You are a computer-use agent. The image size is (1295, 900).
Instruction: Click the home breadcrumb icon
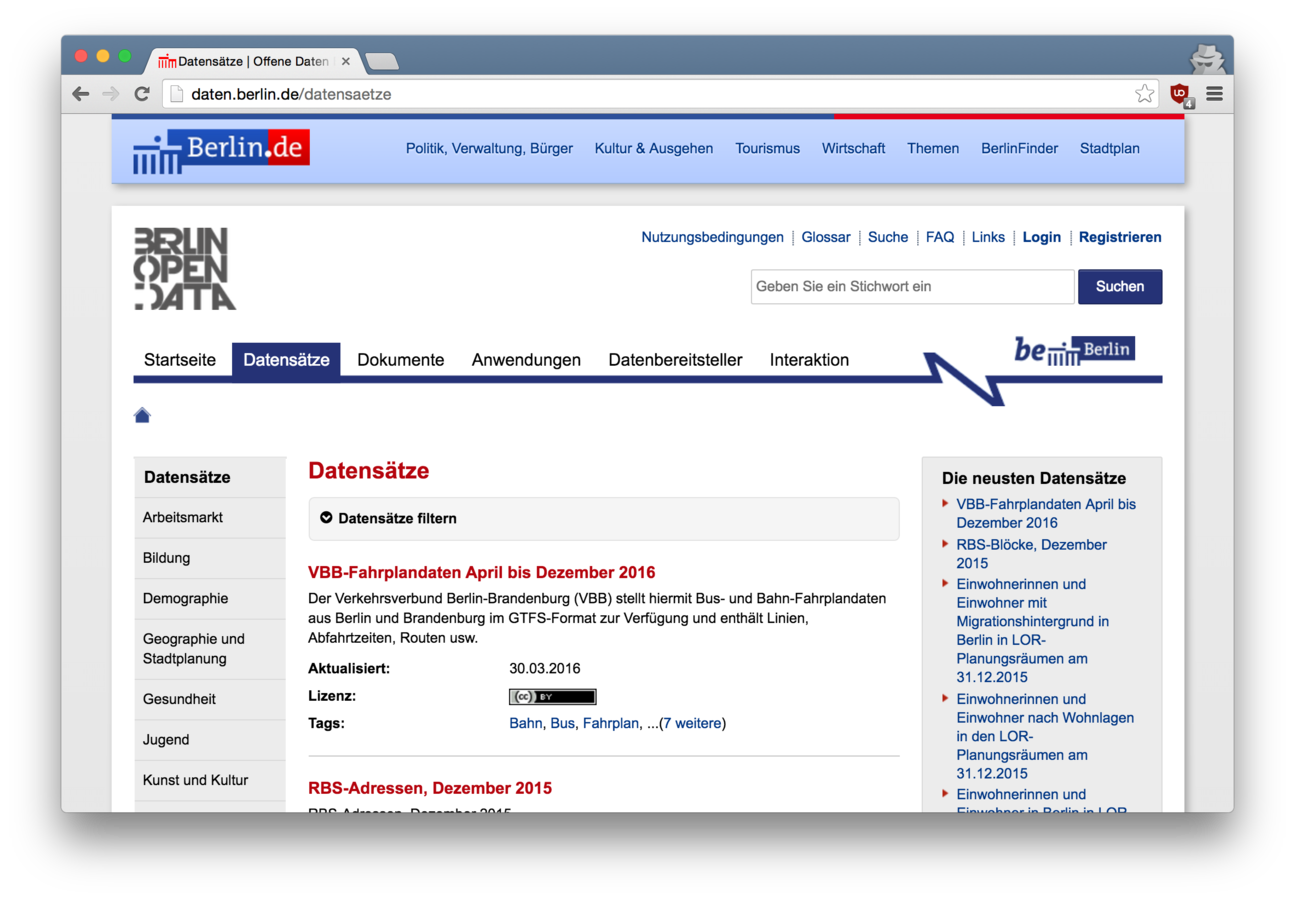pos(142,416)
